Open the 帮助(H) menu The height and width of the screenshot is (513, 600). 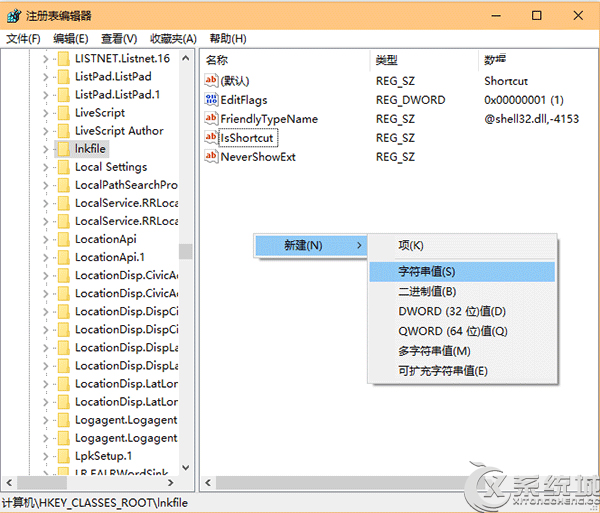click(228, 39)
